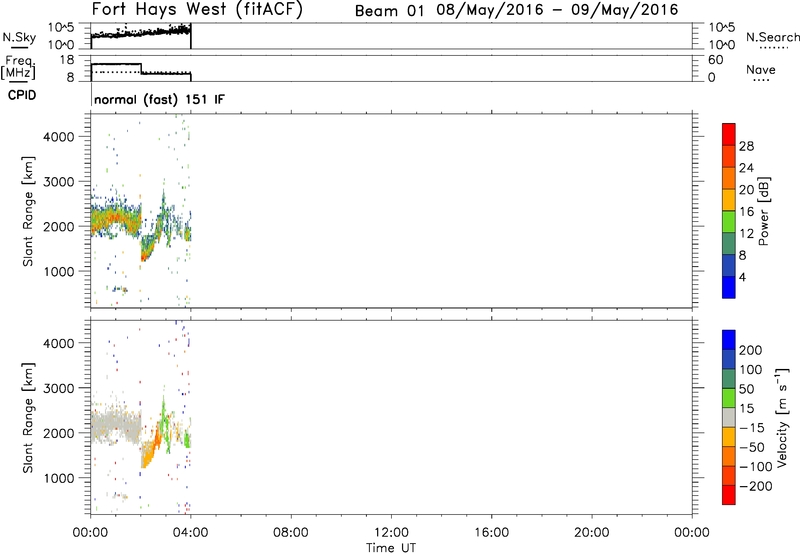This screenshot has width=800, height=554.
Task: Click the 'Slant Range [km]' label of power panel
Action: 28,211
